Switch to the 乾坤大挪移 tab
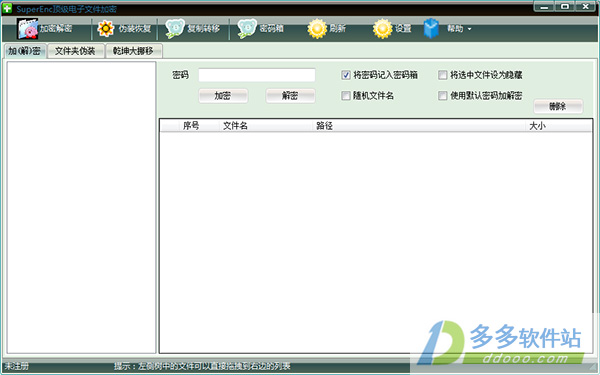Viewport: 600px width, 375px height. tap(133, 51)
